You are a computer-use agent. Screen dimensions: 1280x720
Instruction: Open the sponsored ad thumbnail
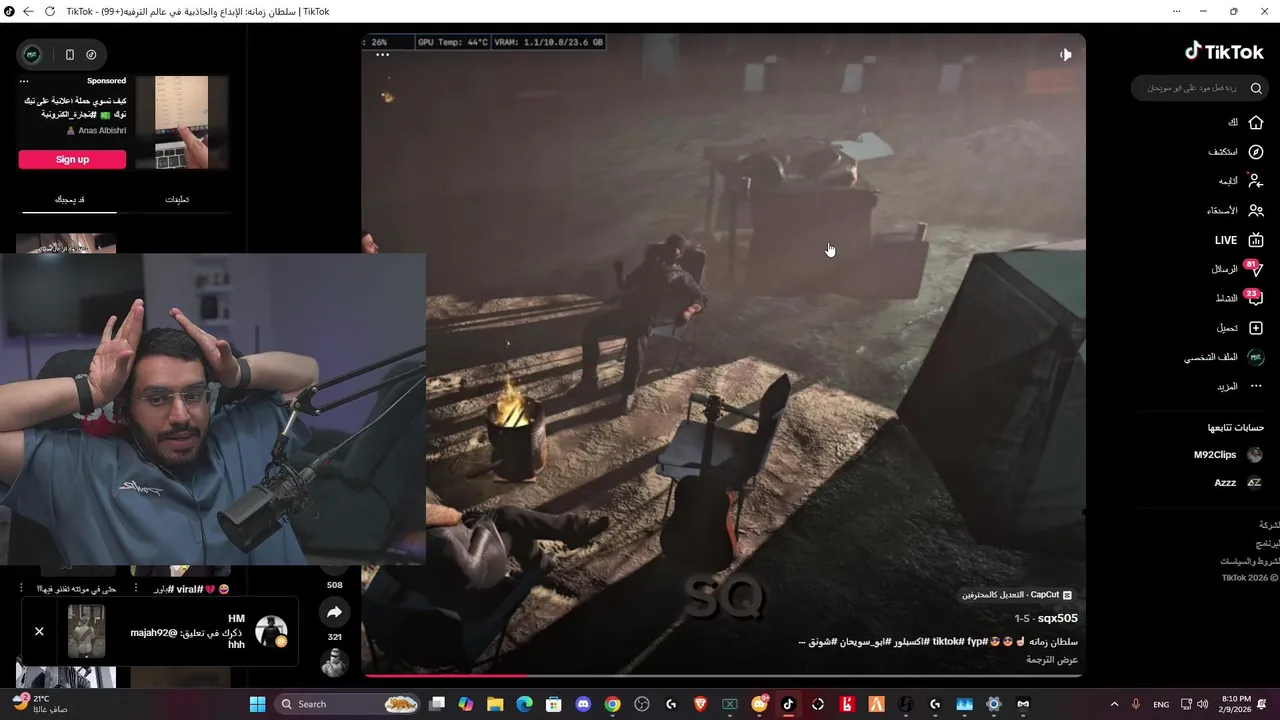(181, 122)
